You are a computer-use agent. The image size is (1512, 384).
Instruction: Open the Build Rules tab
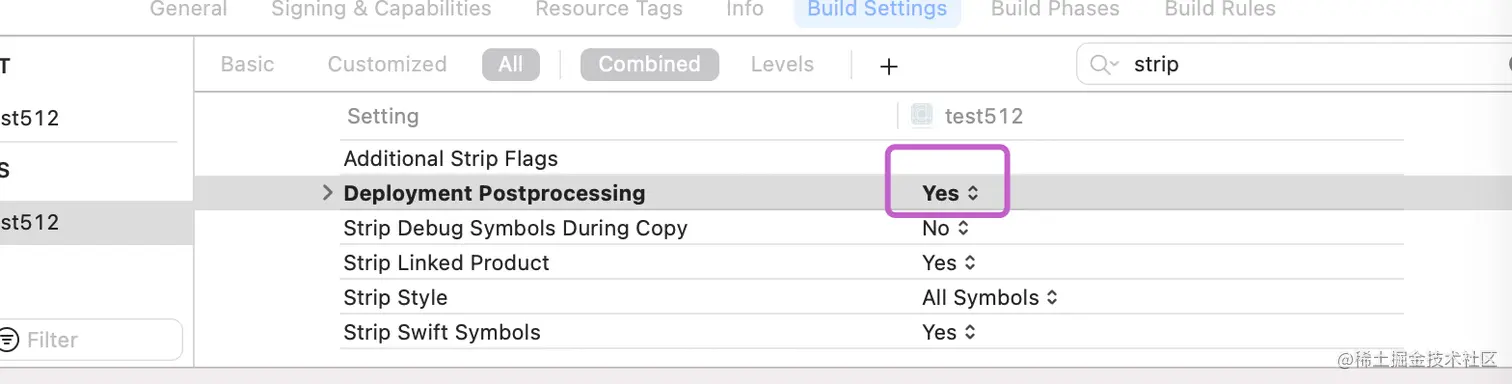(1220, 9)
